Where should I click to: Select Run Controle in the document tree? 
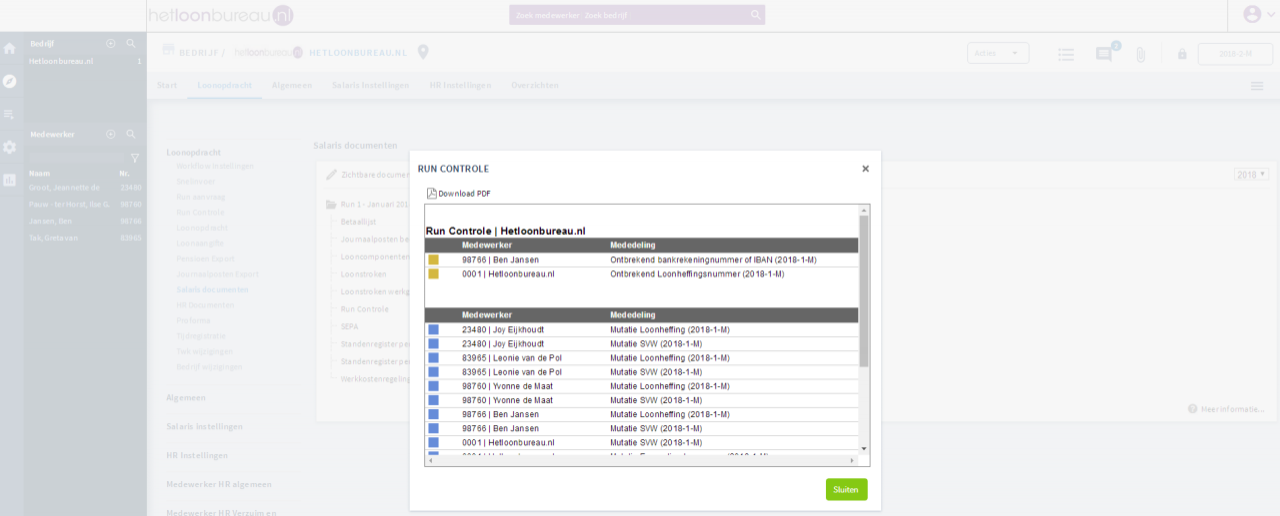[365, 309]
